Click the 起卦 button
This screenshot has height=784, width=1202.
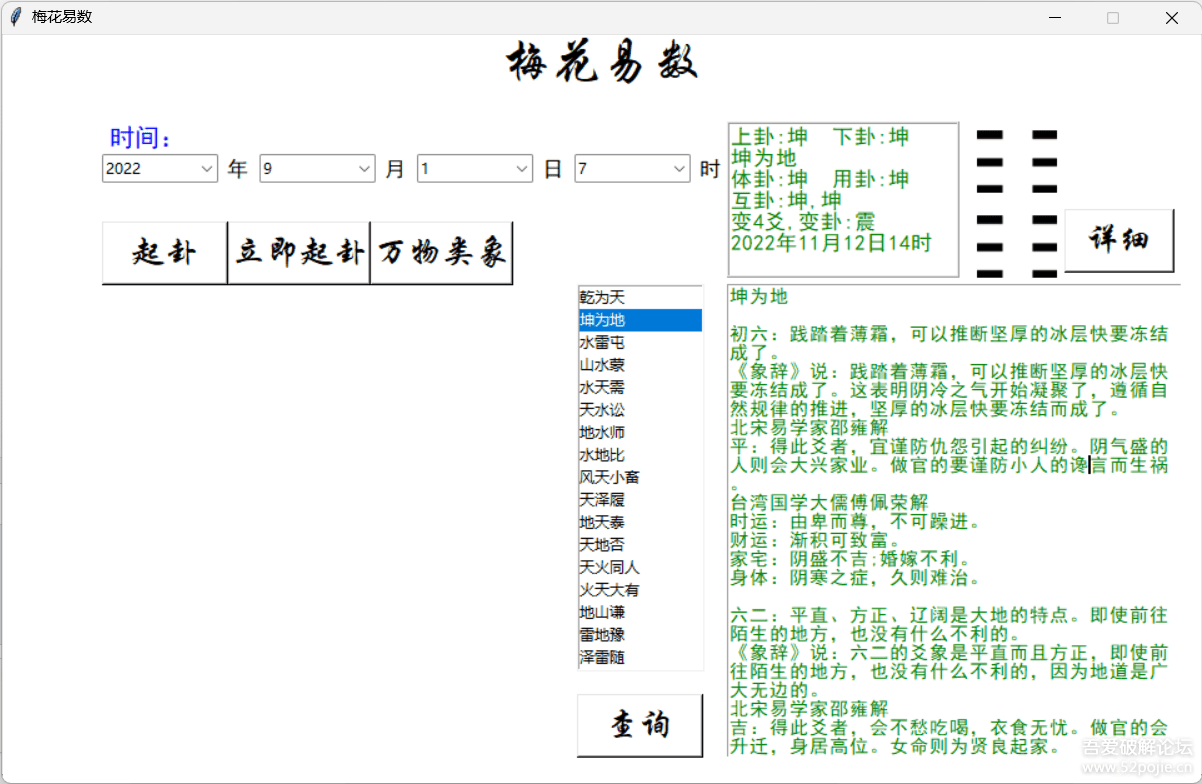click(164, 253)
